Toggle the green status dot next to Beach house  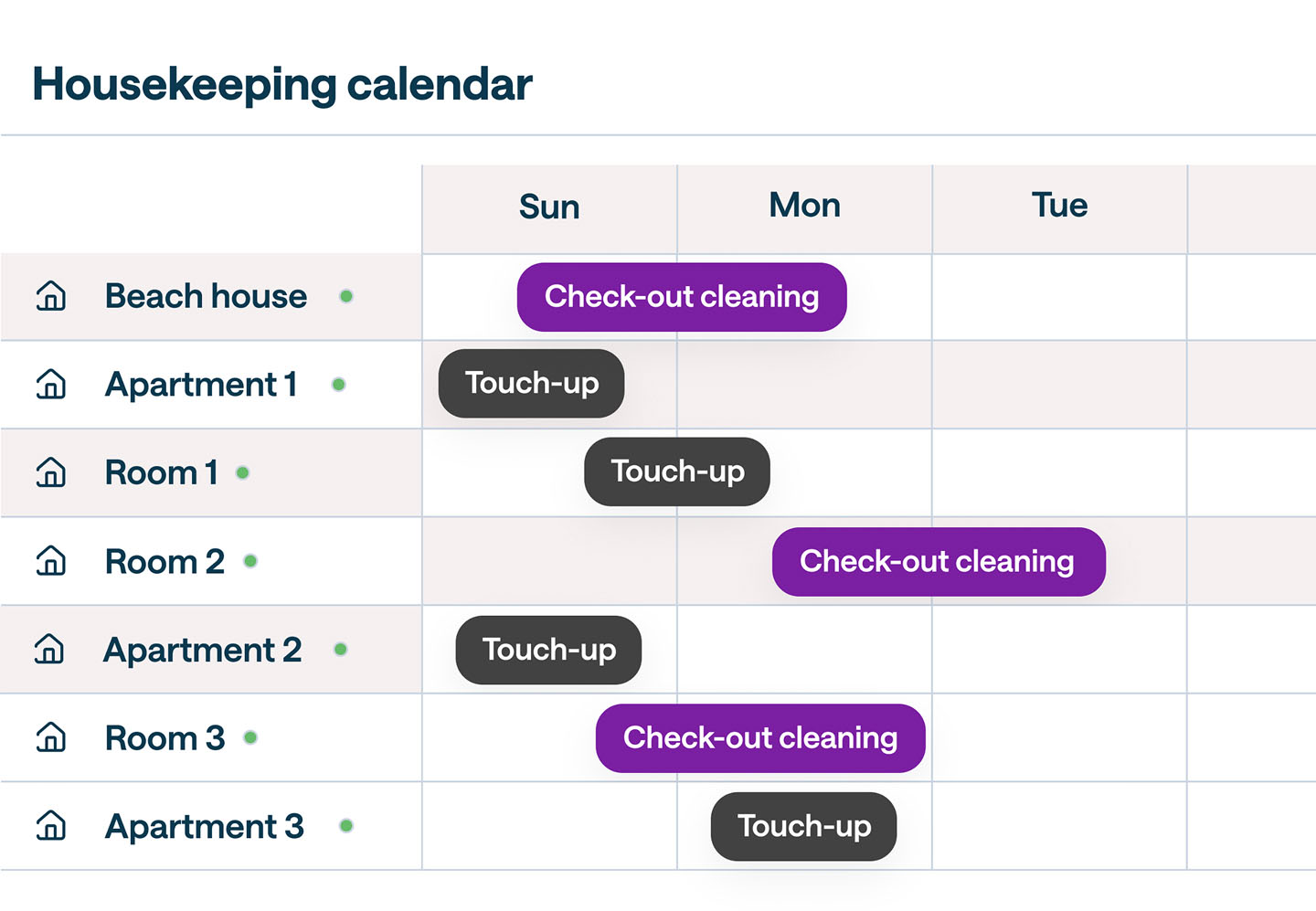[x=347, y=296]
